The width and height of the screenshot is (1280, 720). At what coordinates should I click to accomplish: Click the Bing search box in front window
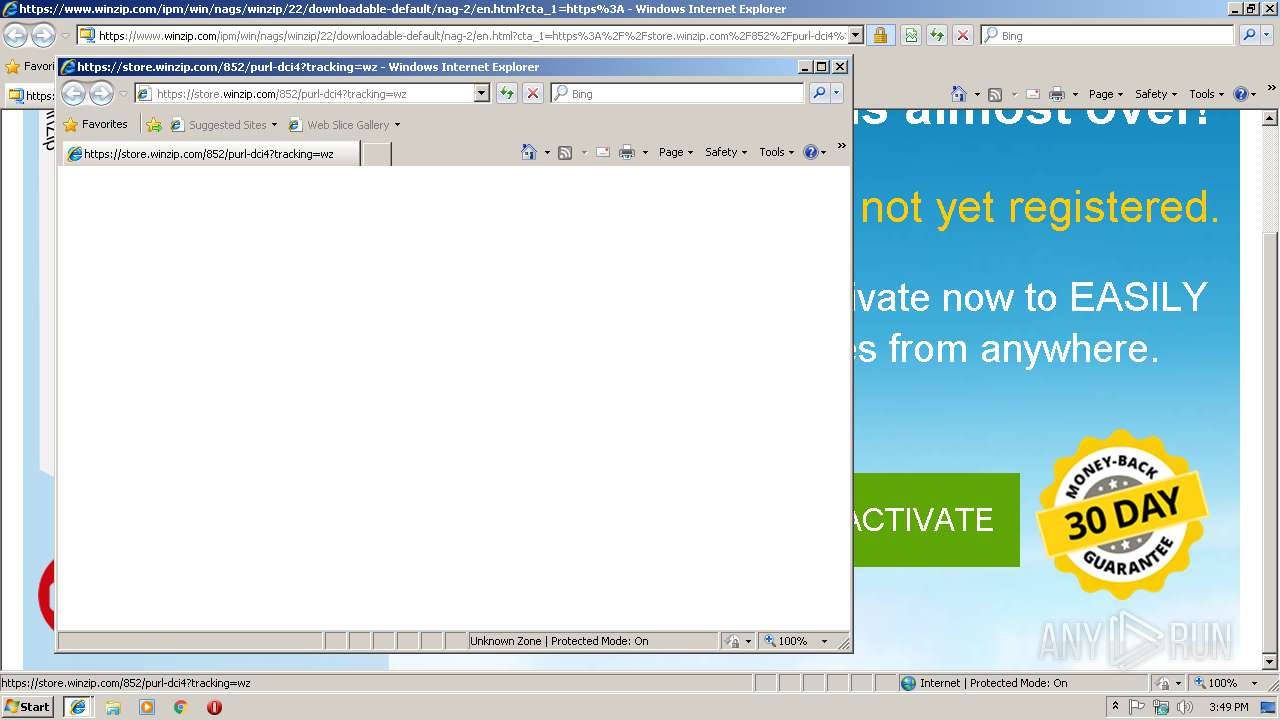tap(677, 93)
